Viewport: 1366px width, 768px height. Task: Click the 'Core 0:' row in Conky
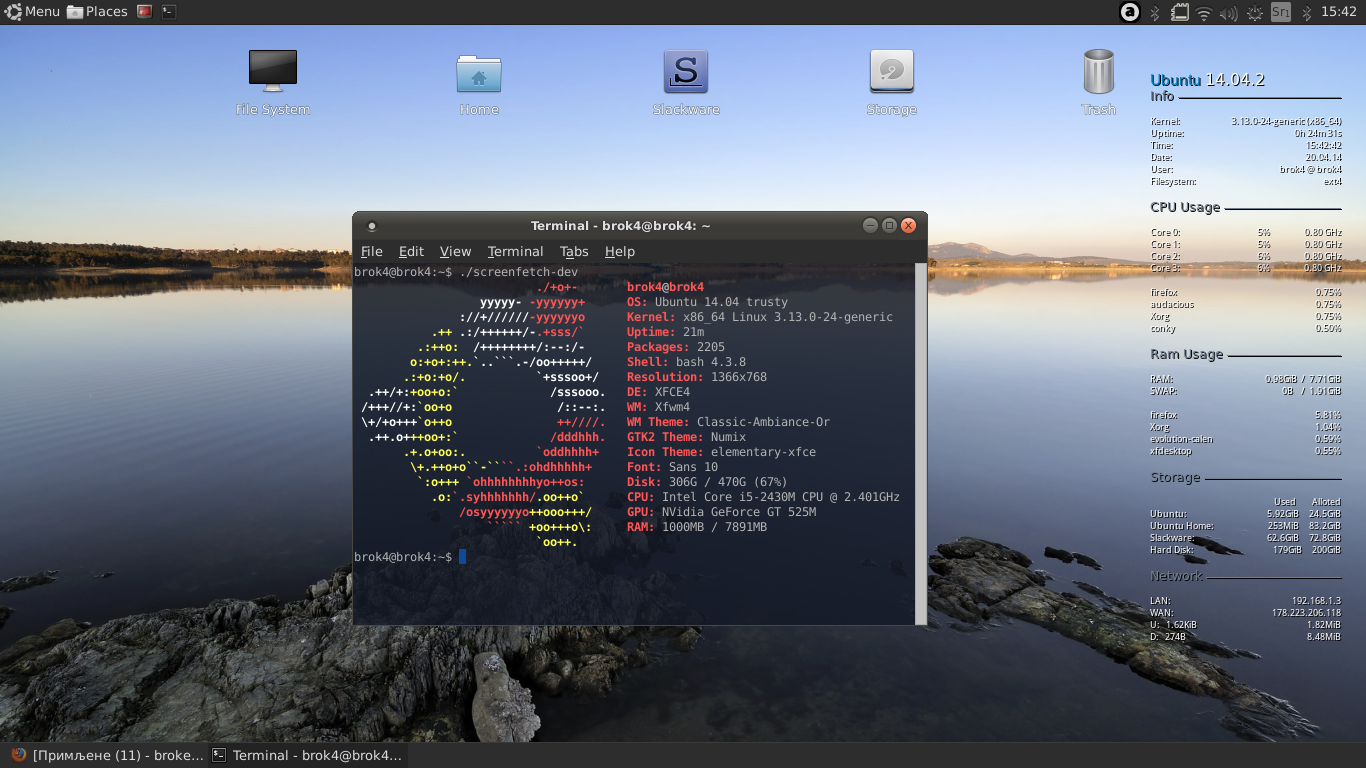click(x=1246, y=233)
